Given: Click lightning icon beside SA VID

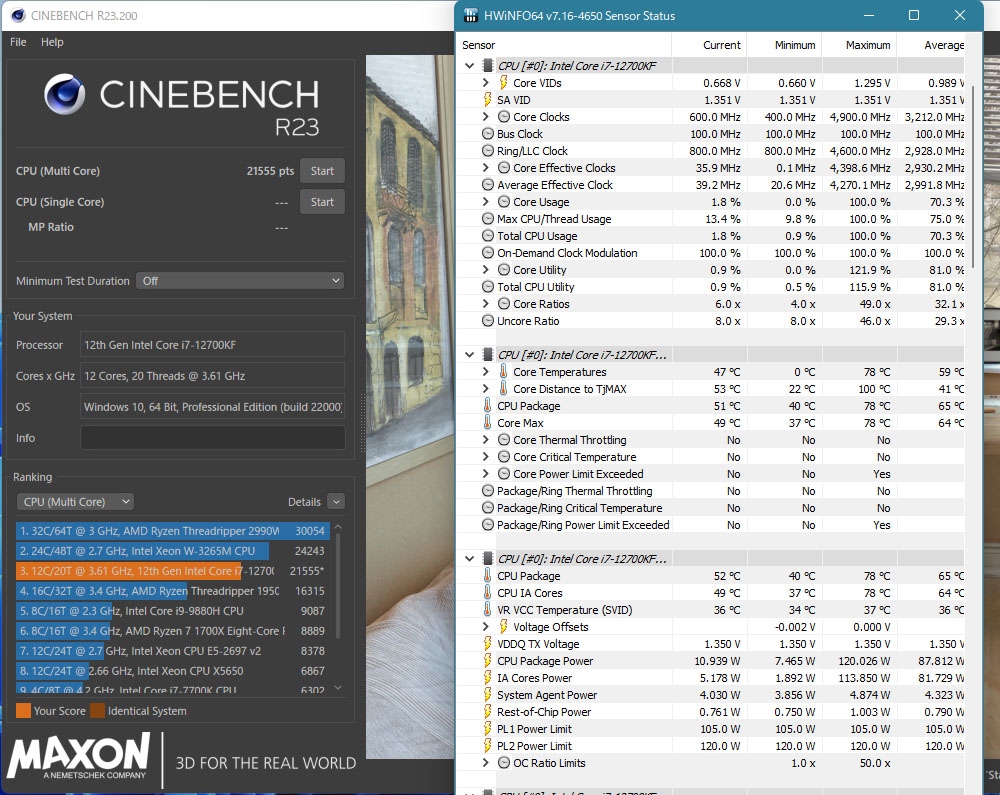Looking at the screenshot, I should (488, 99).
